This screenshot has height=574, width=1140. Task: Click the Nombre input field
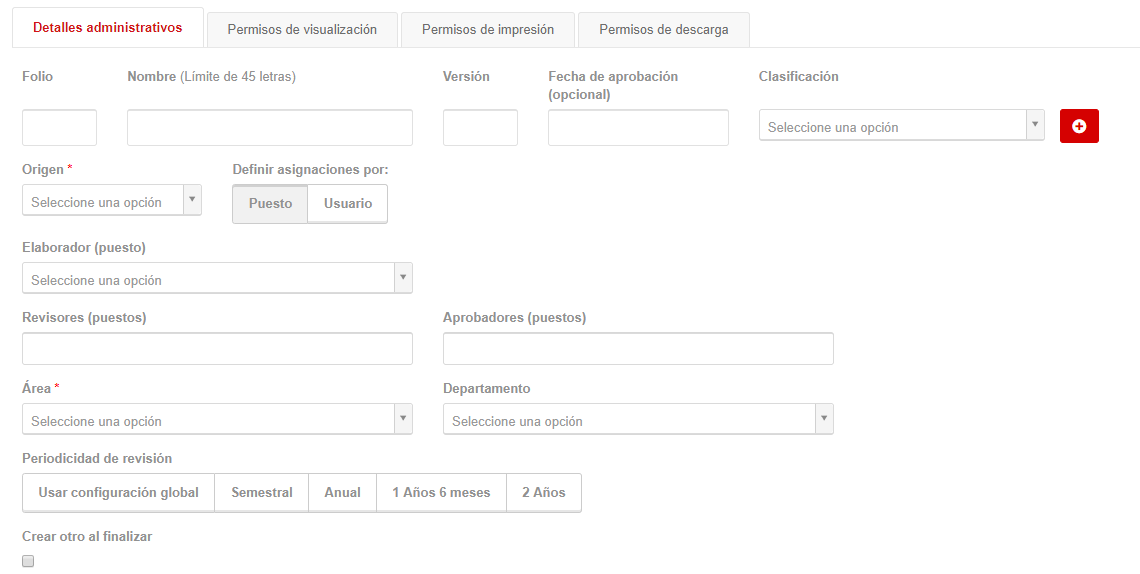pos(270,128)
